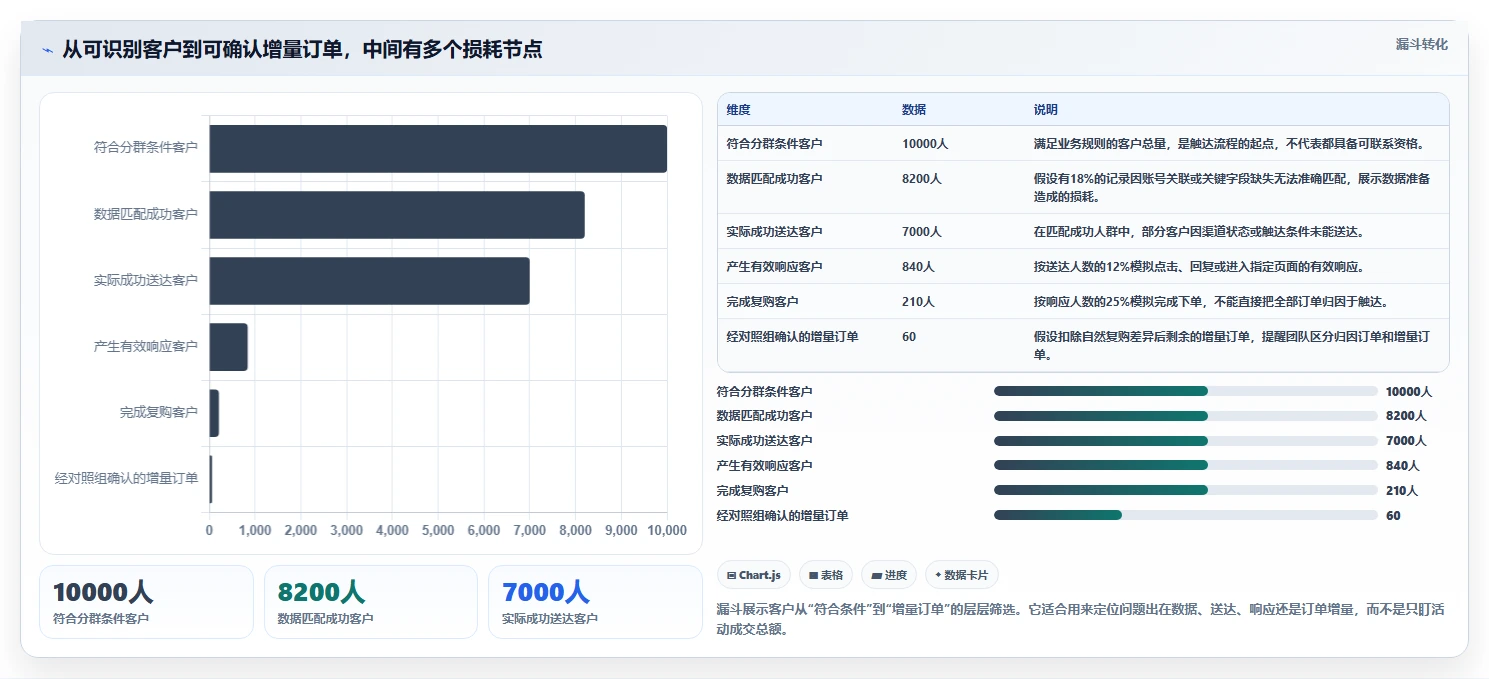This screenshot has width=1489, height=679.
Task: Click the 数据 table column header
Action: 914,110
